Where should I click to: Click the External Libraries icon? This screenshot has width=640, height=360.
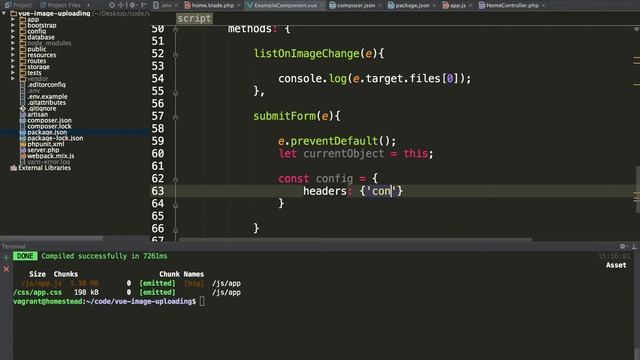[x=13, y=168]
